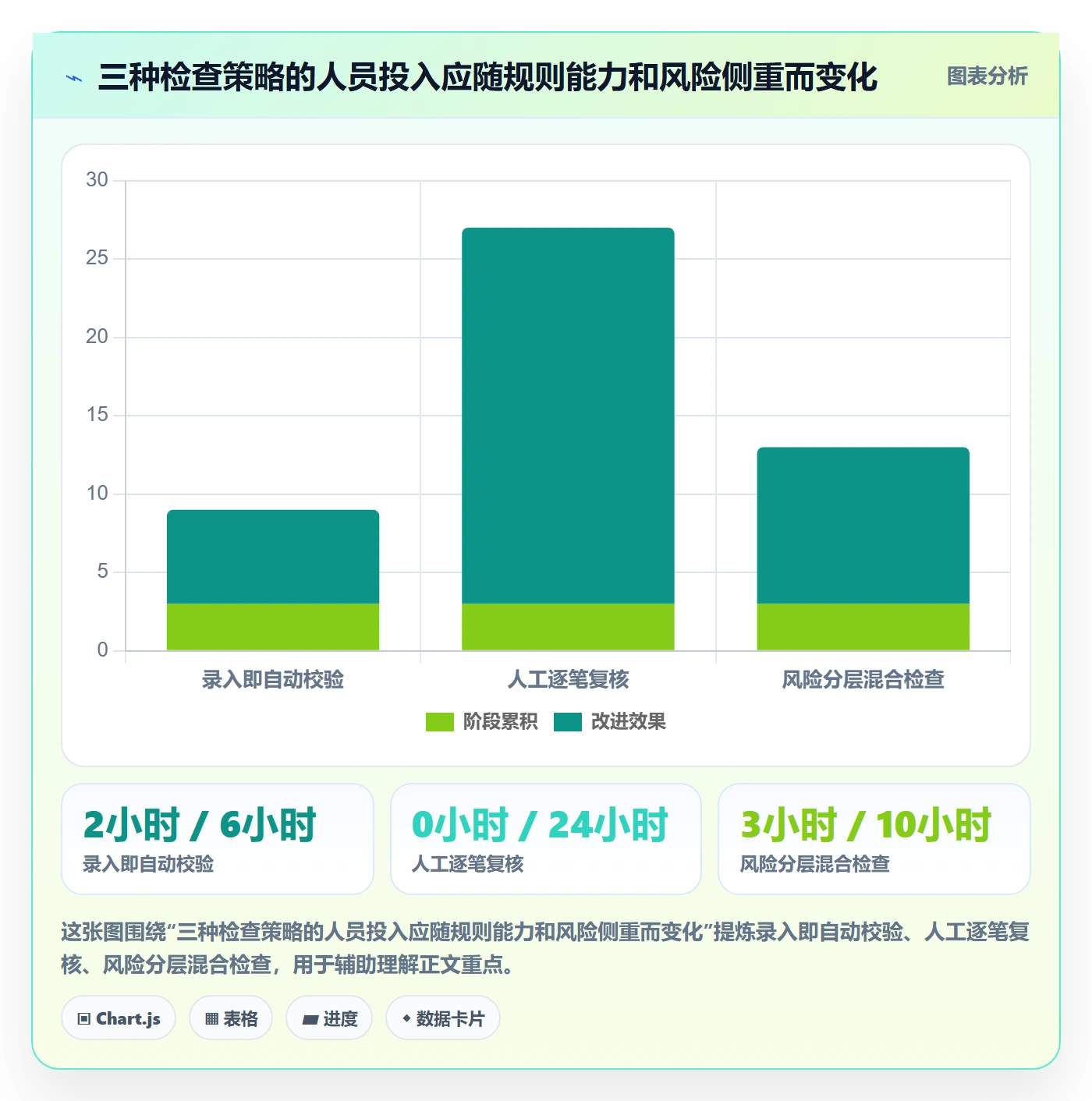
Task: Click the 风险分层混合检查 x-axis label
Action: [863, 680]
